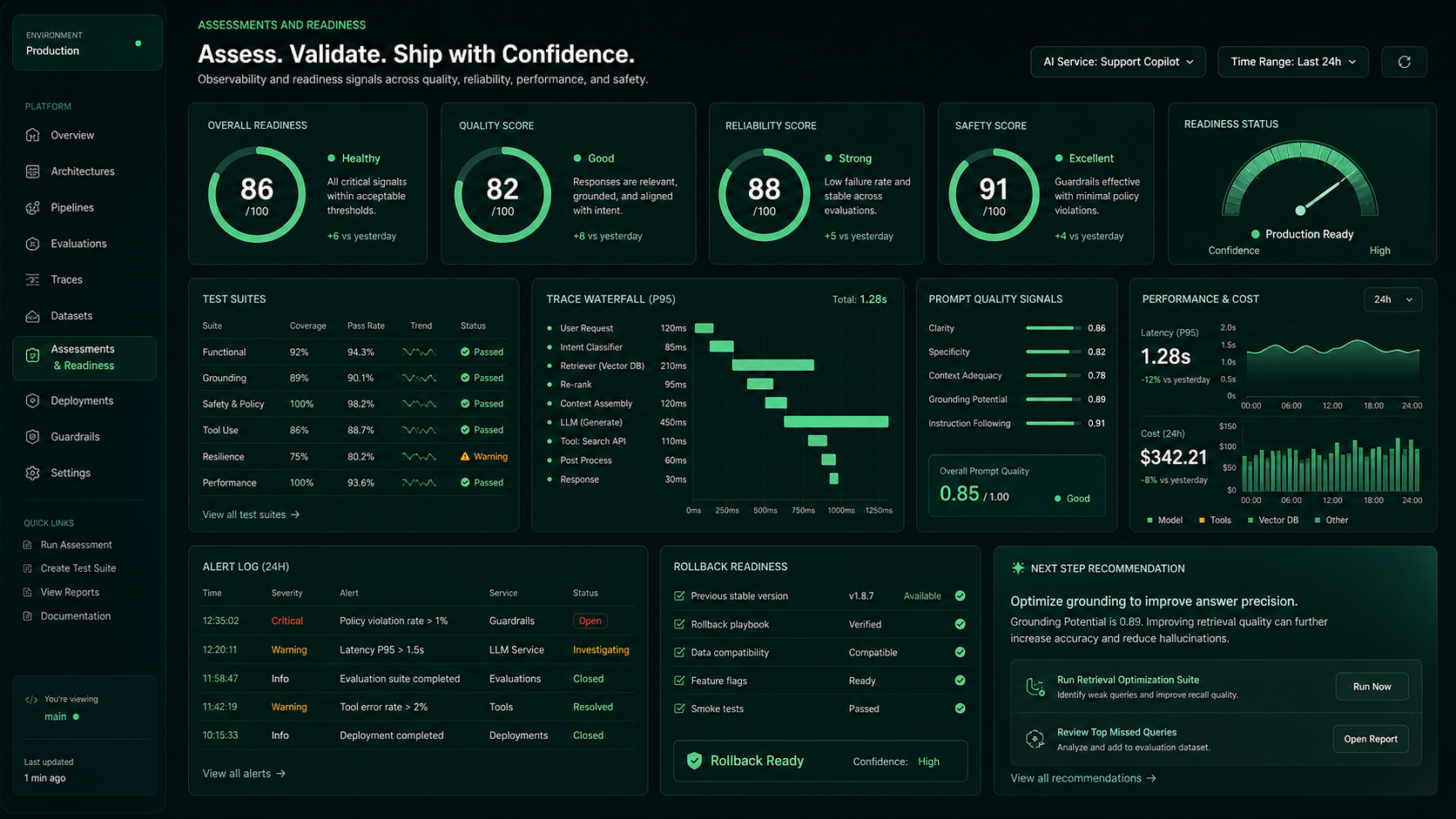The height and width of the screenshot is (819, 1456).
Task: Click the Guardrails sidebar icon
Action: click(33, 437)
